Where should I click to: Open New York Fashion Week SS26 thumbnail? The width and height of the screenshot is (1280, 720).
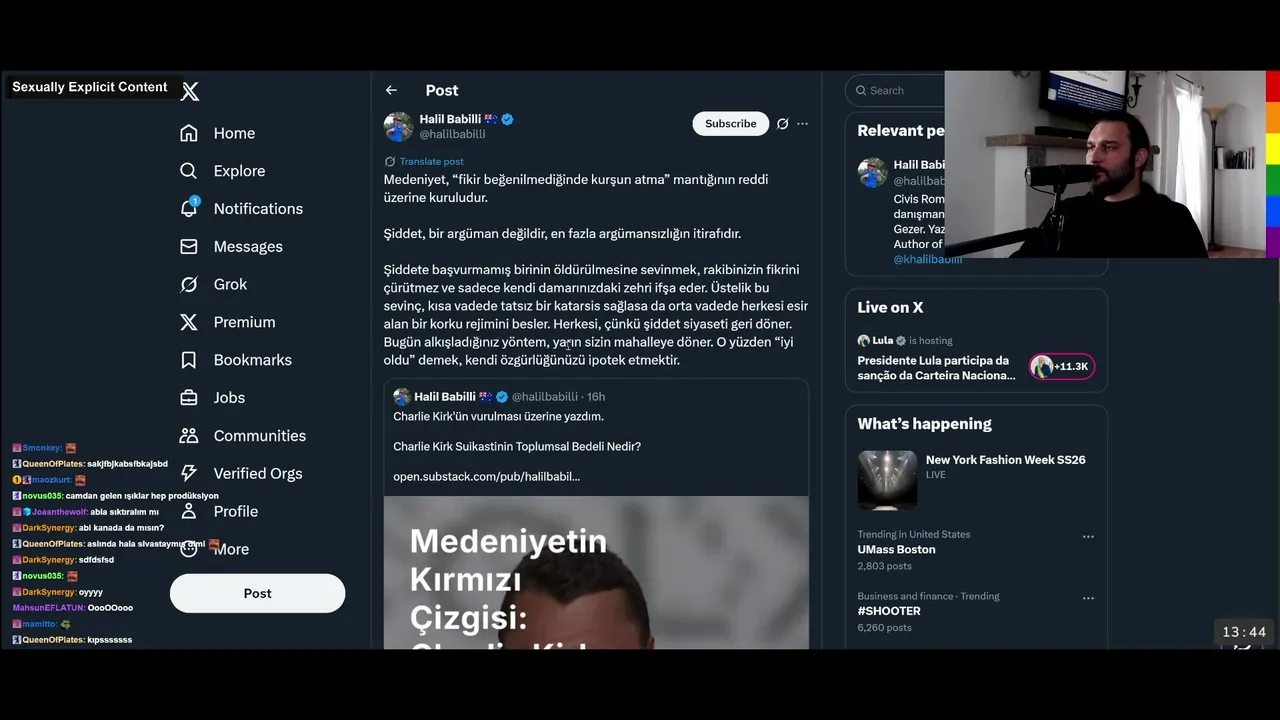pos(887,481)
